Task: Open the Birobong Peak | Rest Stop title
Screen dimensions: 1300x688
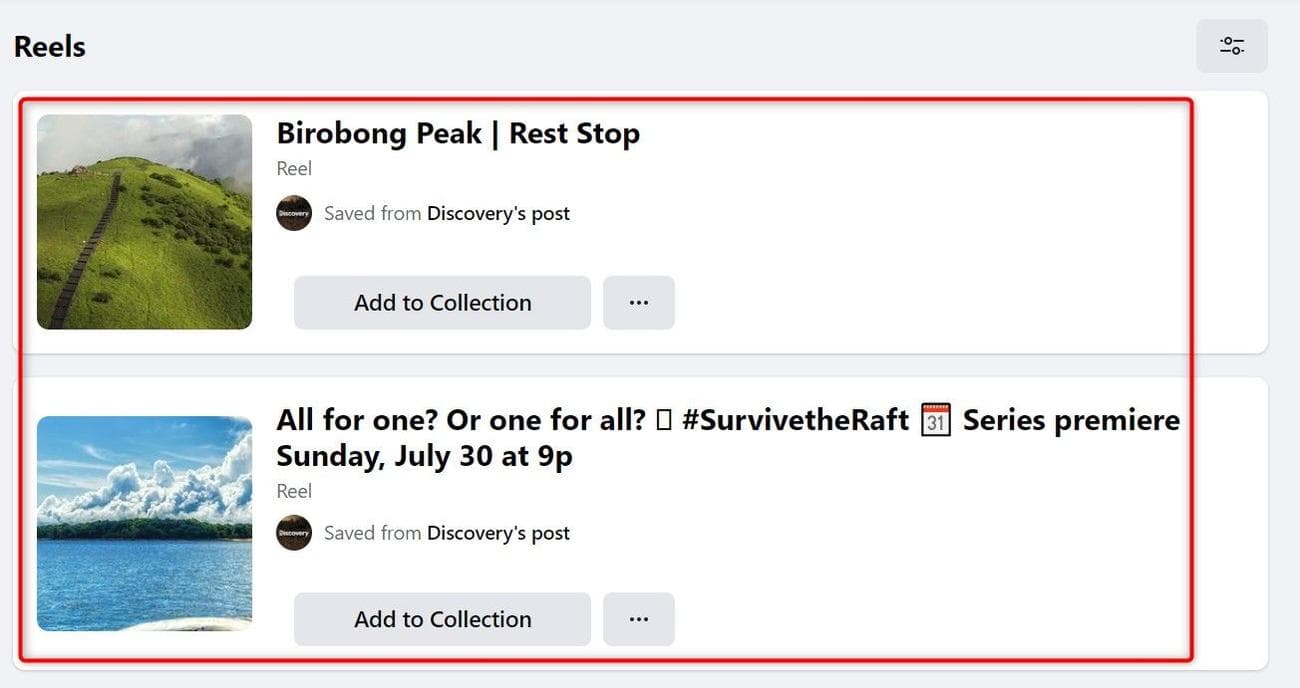Action: pos(458,133)
